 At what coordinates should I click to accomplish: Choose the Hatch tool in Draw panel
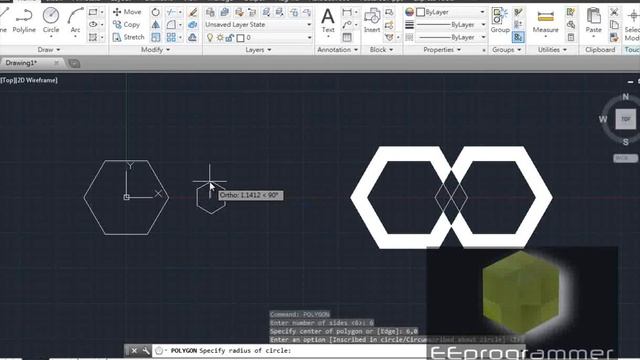(93, 37)
